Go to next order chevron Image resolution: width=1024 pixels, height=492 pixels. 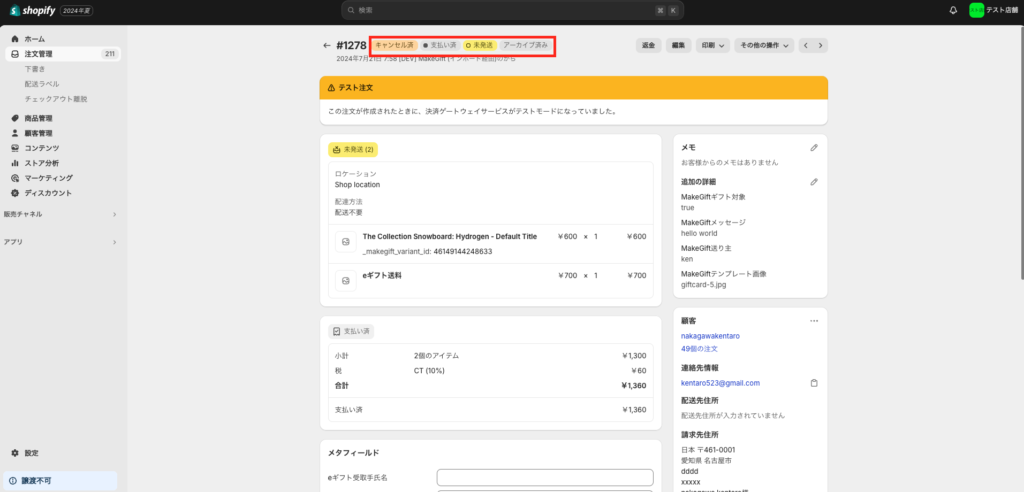pos(821,45)
